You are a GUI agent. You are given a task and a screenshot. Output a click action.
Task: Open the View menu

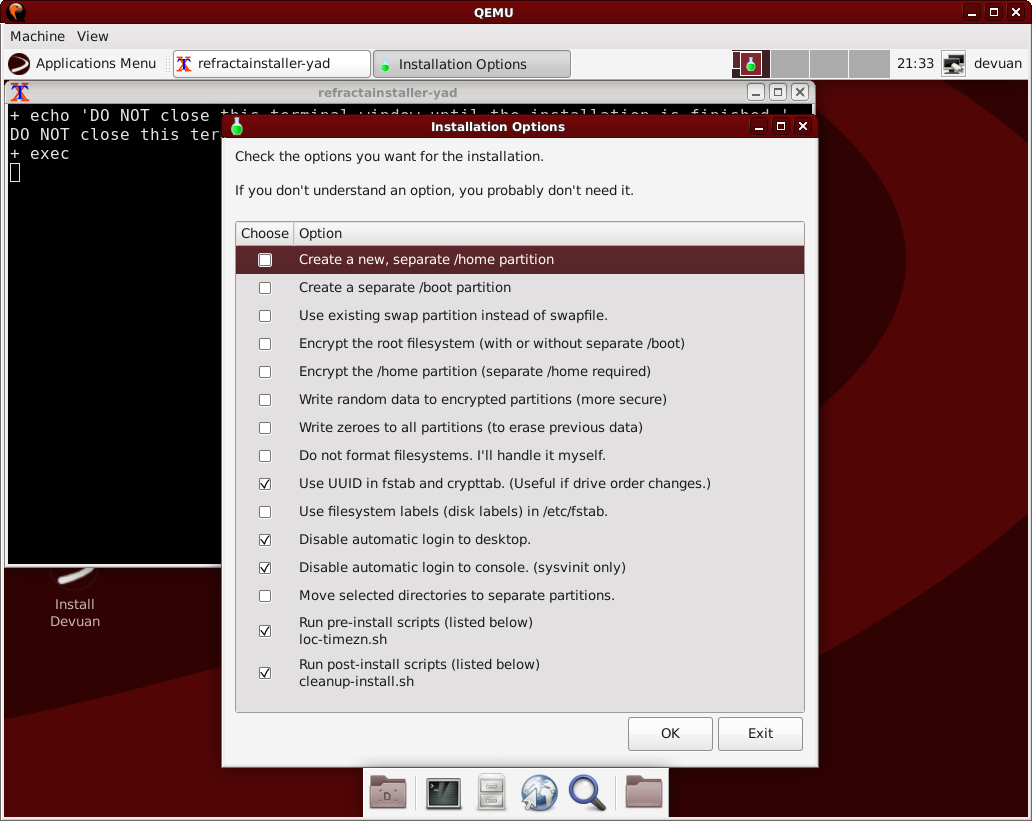93,36
